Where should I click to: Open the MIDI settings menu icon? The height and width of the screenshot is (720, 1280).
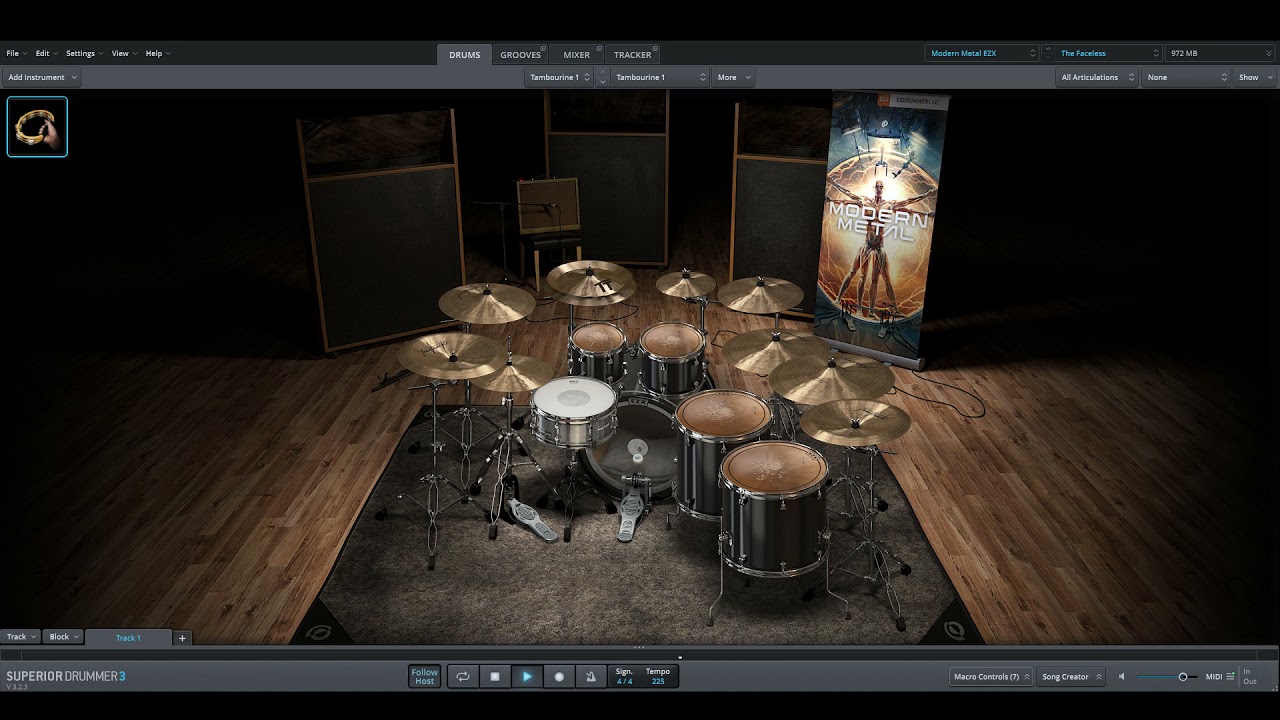(x=1229, y=677)
